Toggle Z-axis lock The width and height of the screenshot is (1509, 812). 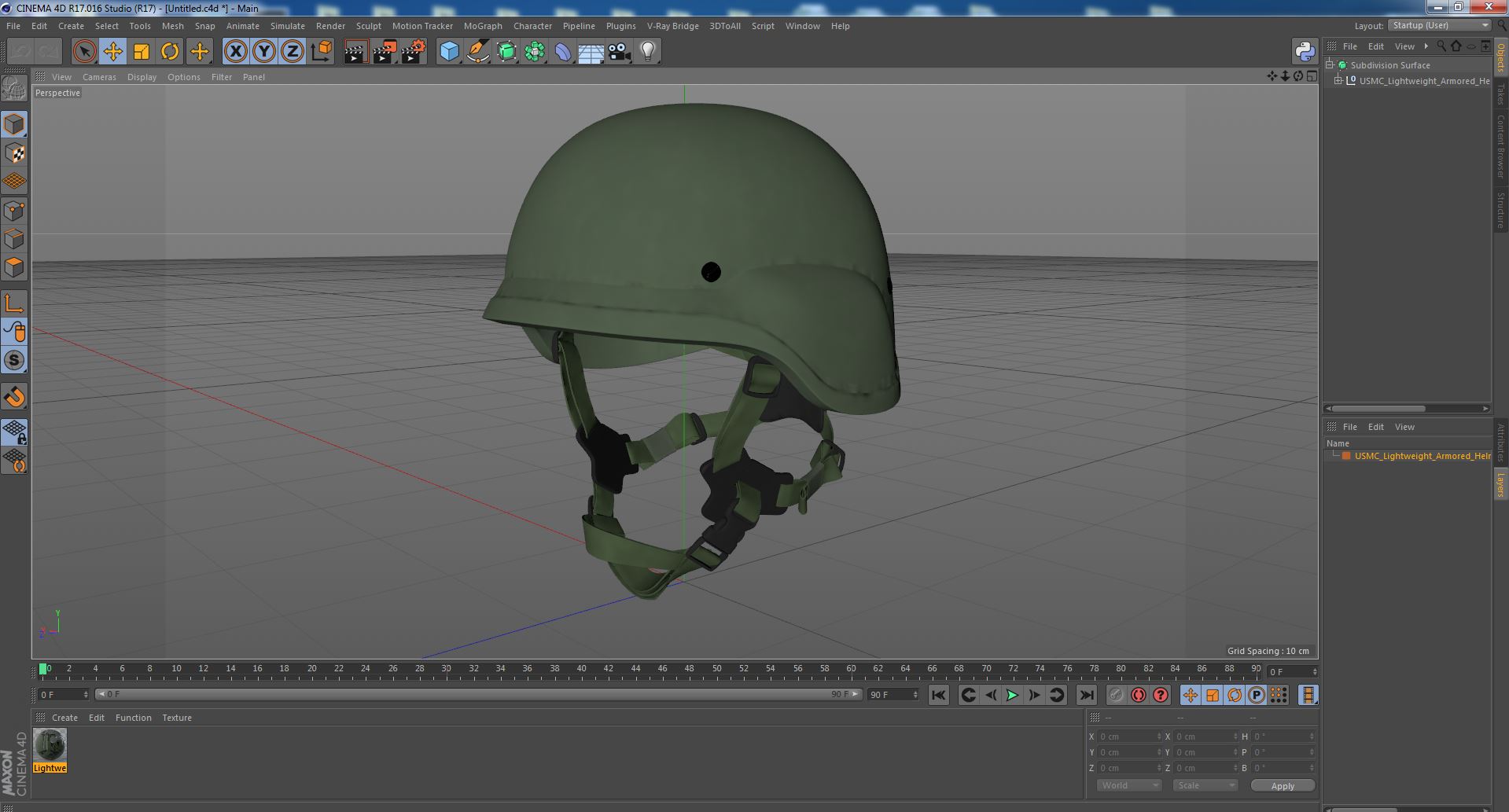pyautogui.click(x=293, y=52)
